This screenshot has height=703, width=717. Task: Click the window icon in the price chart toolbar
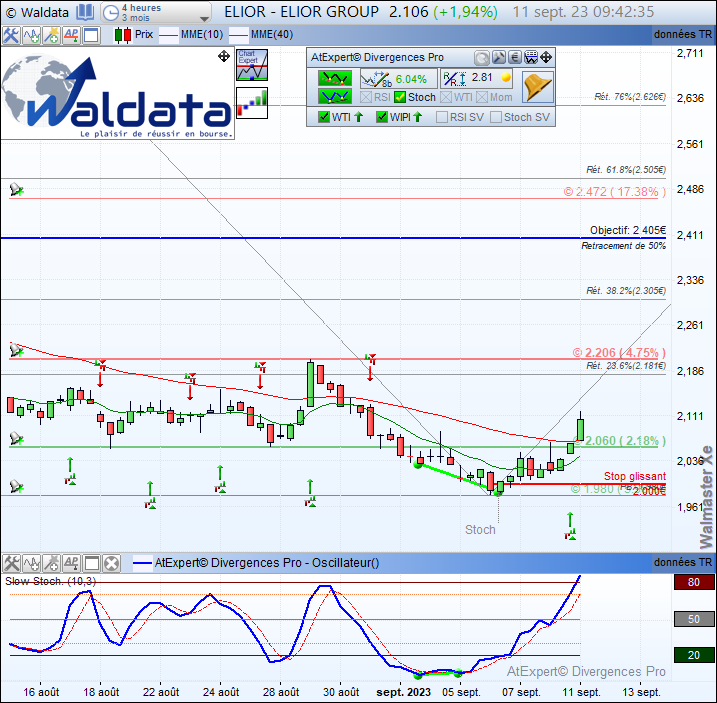[x=91, y=35]
